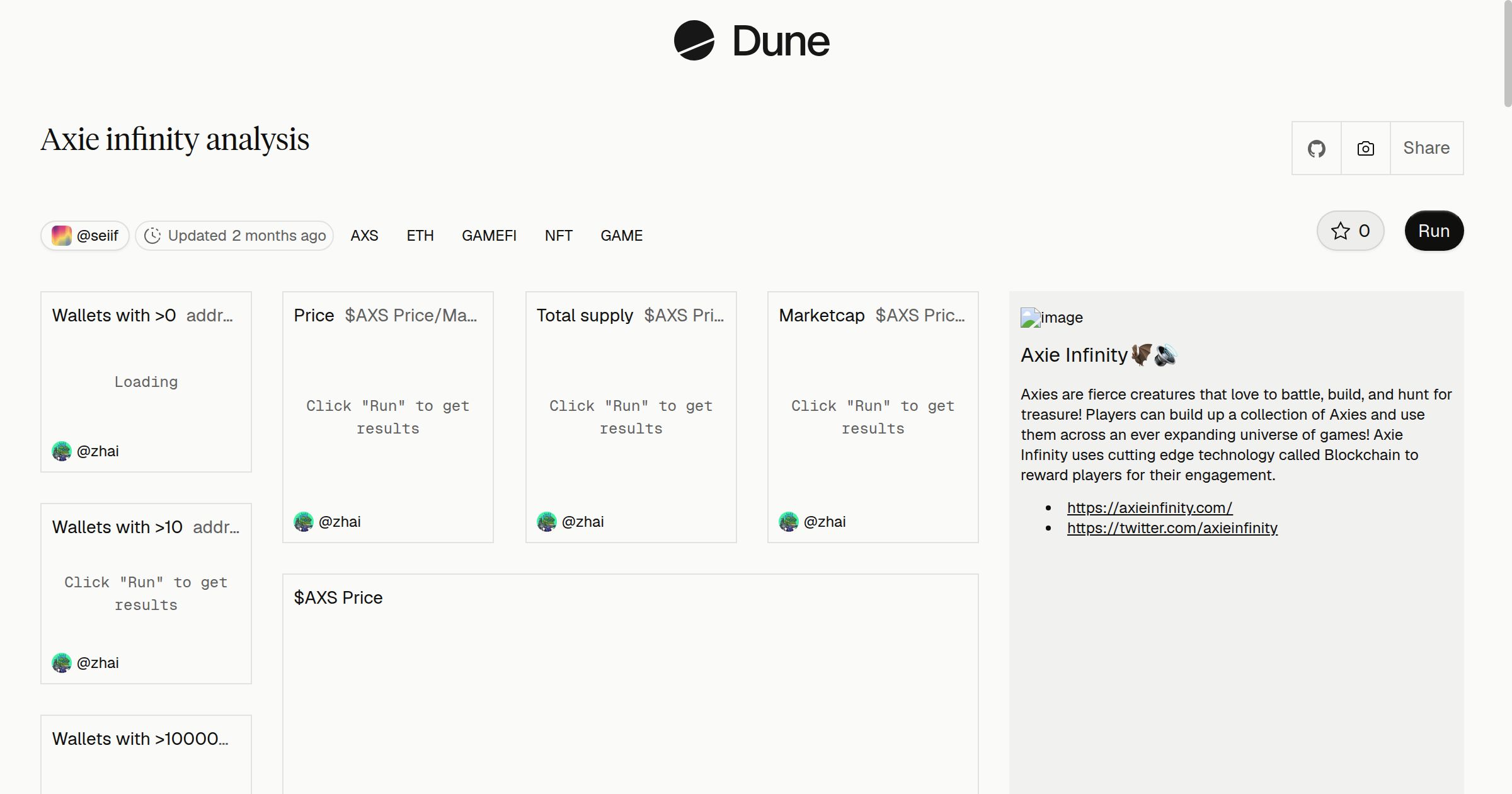
Task: Click the "Loading" text in Wallets card
Action: (x=146, y=382)
